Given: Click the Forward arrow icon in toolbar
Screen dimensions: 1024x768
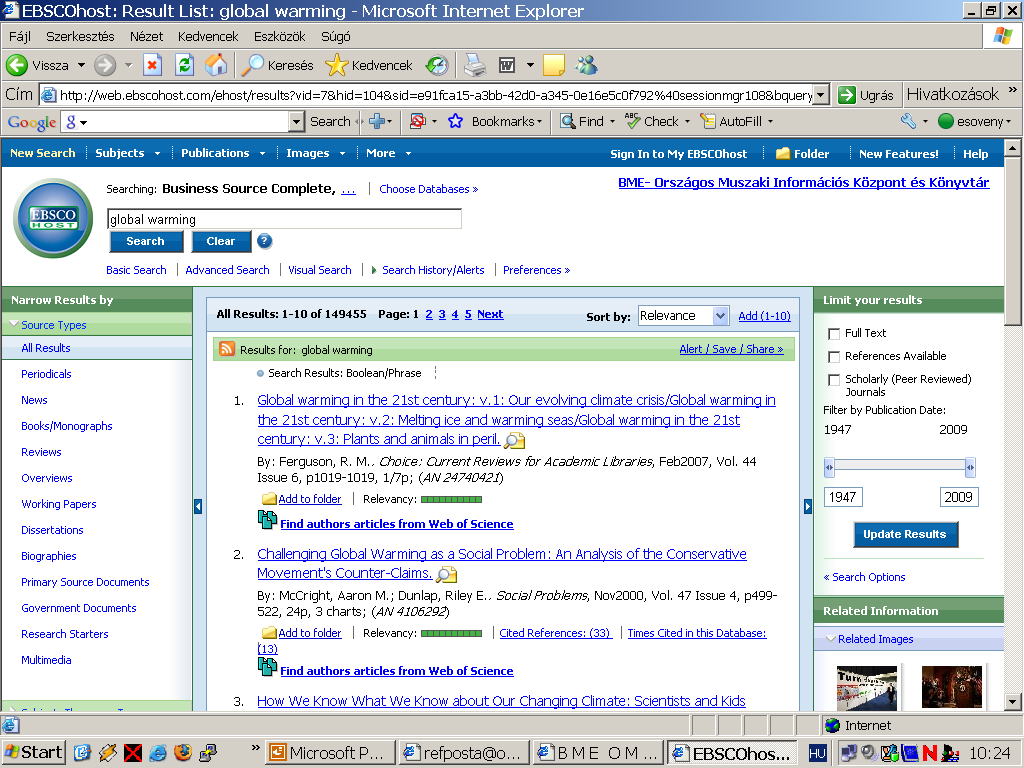Looking at the screenshot, I should click(x=104, y=65).
